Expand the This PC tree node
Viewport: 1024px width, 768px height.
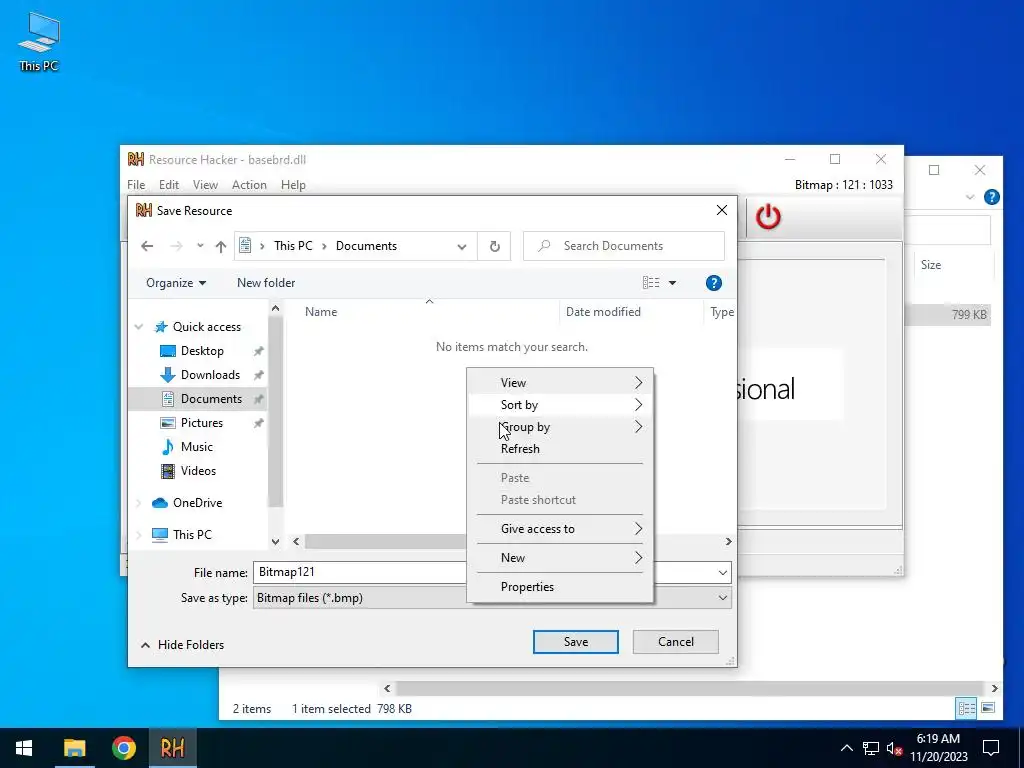pos(138,535)
